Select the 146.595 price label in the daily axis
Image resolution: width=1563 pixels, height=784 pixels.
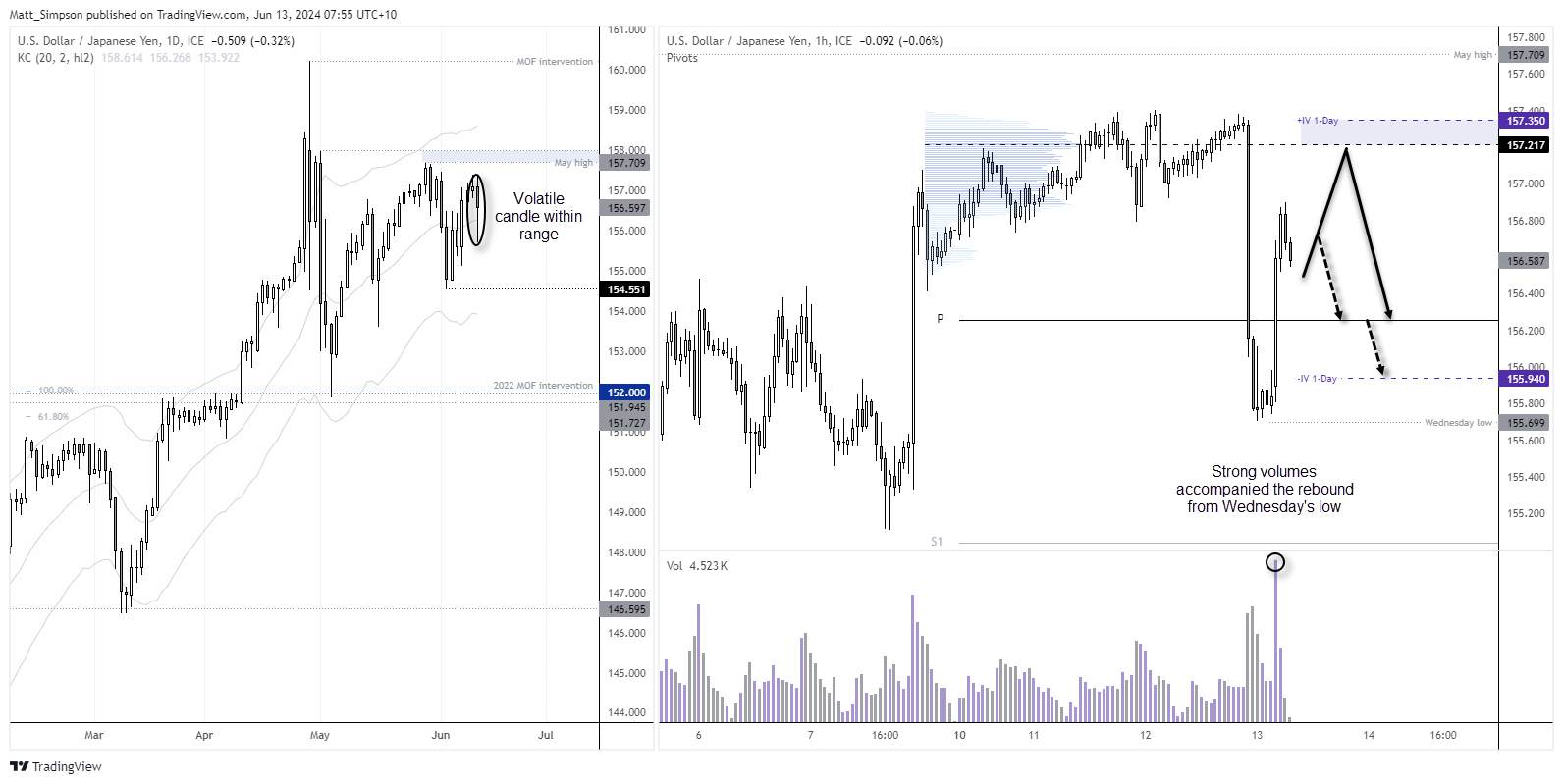pos(624,609)
